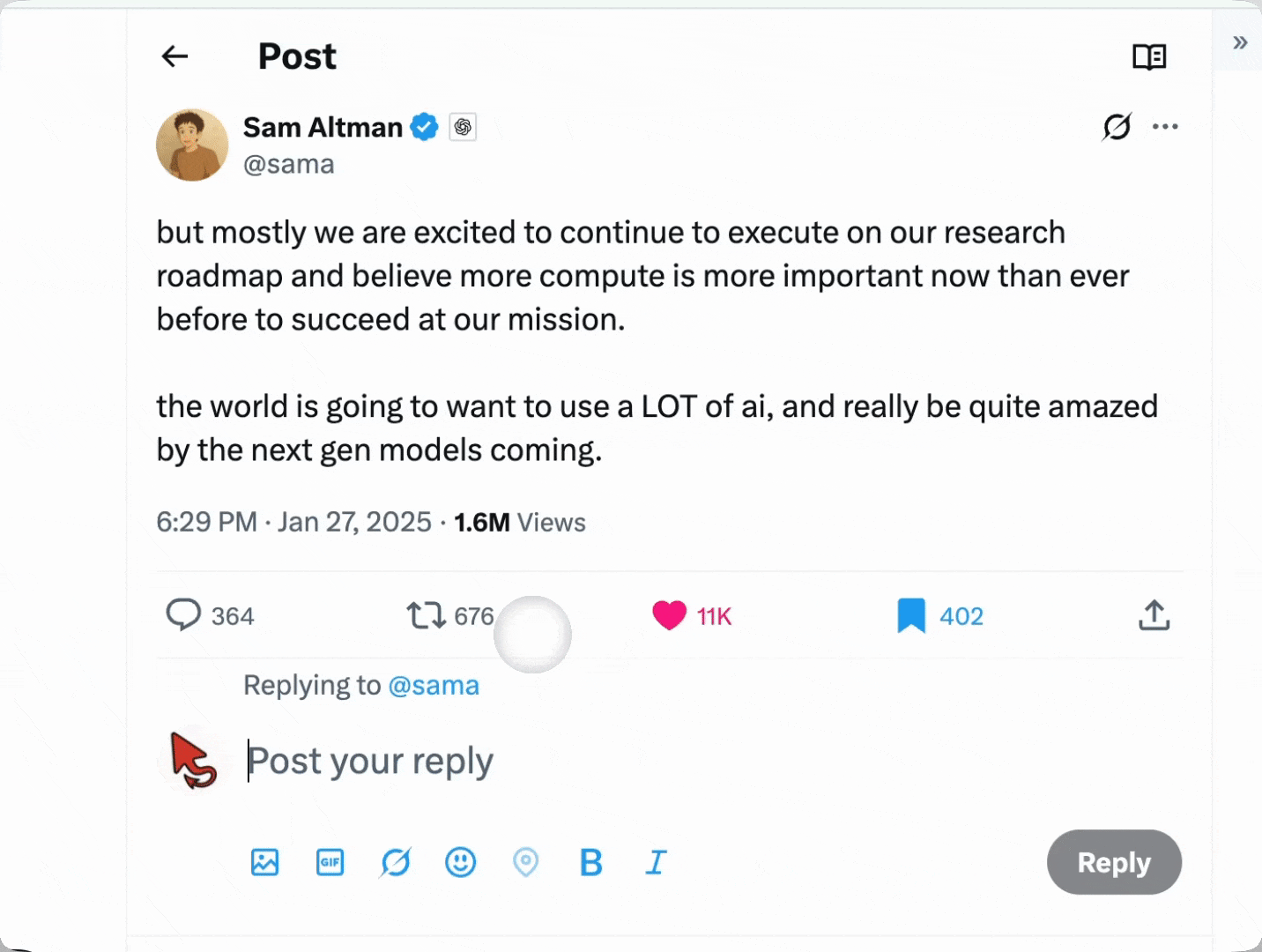Expand the collapsed right sidebar
This screenshot has height=952, width=1262.
point(1239,41)
